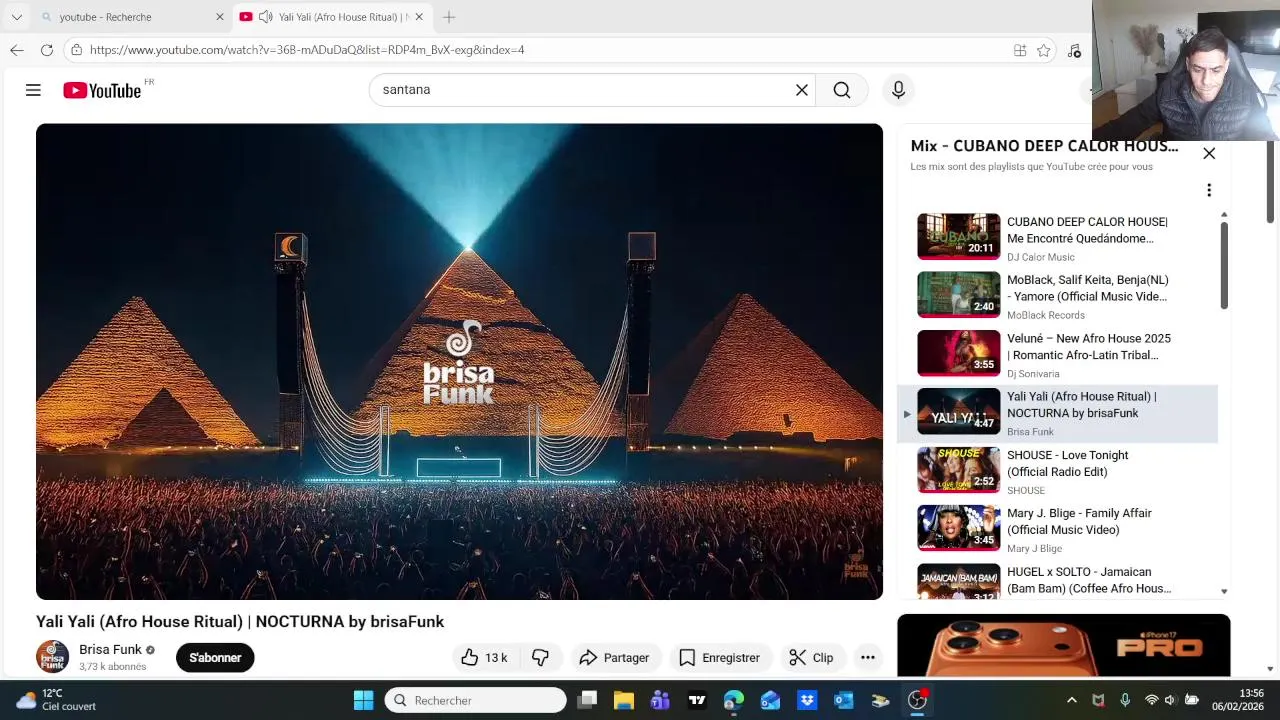Open the iPhone 17 Pro advertisement
This screenshot has height=720, width=1280.
pyautogui.click(x=1063, y=645)
